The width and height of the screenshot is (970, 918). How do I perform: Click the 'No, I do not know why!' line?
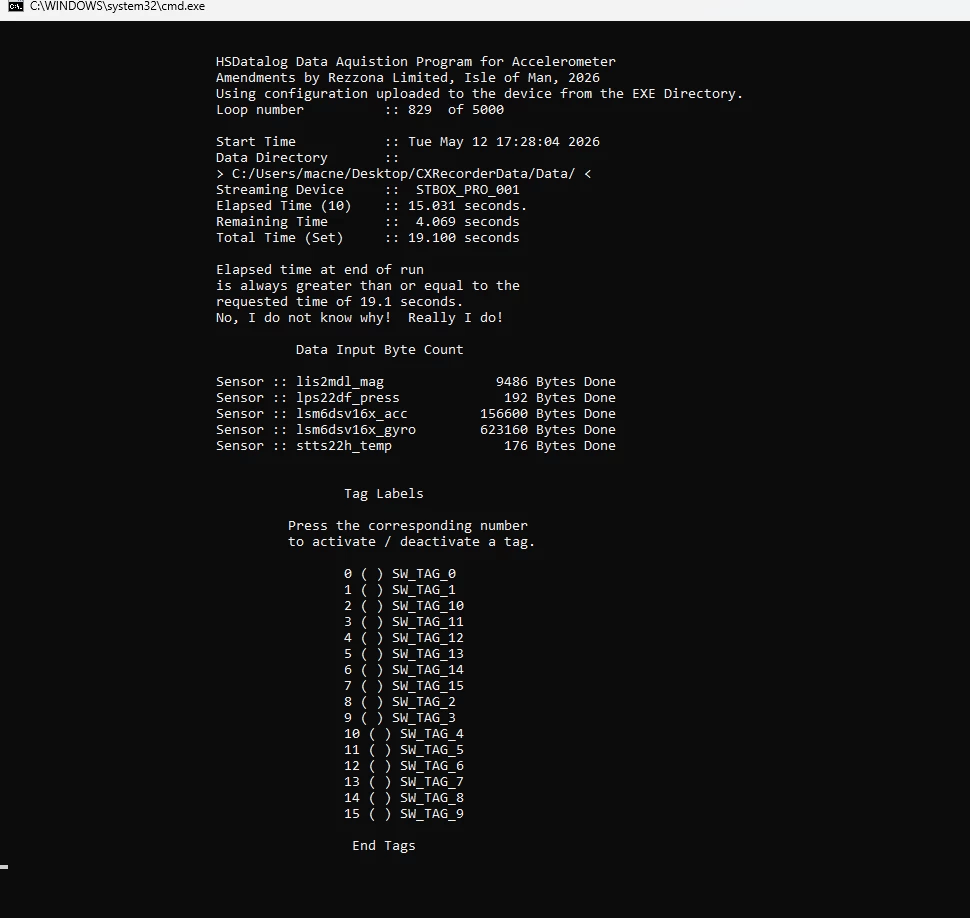pyautogui.click(x=359, y=318)
